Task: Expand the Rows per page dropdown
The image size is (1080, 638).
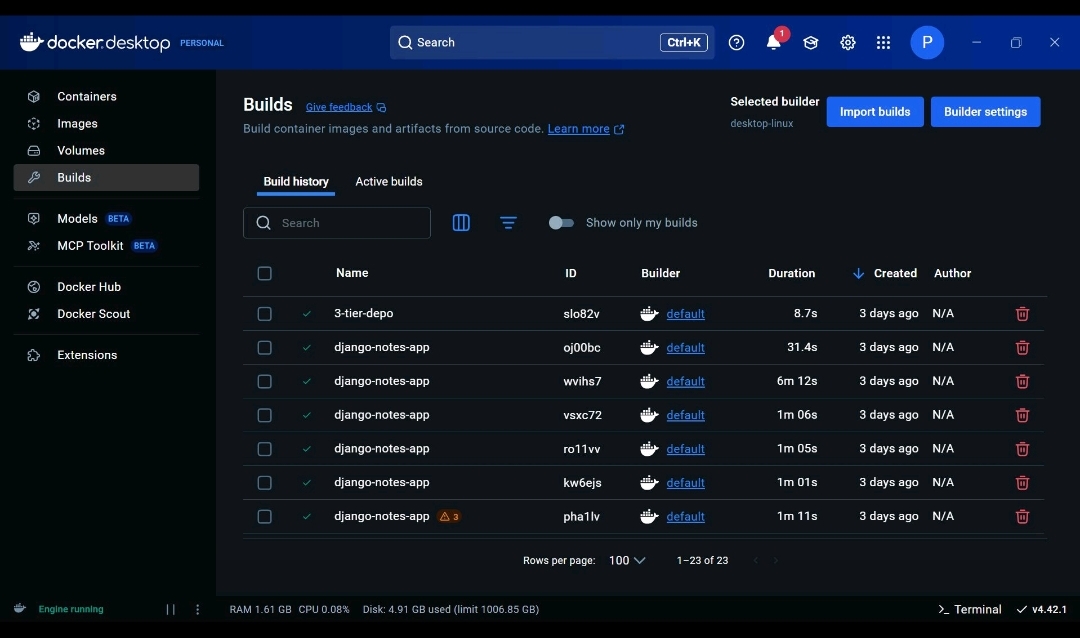Action: pos(627,561)
